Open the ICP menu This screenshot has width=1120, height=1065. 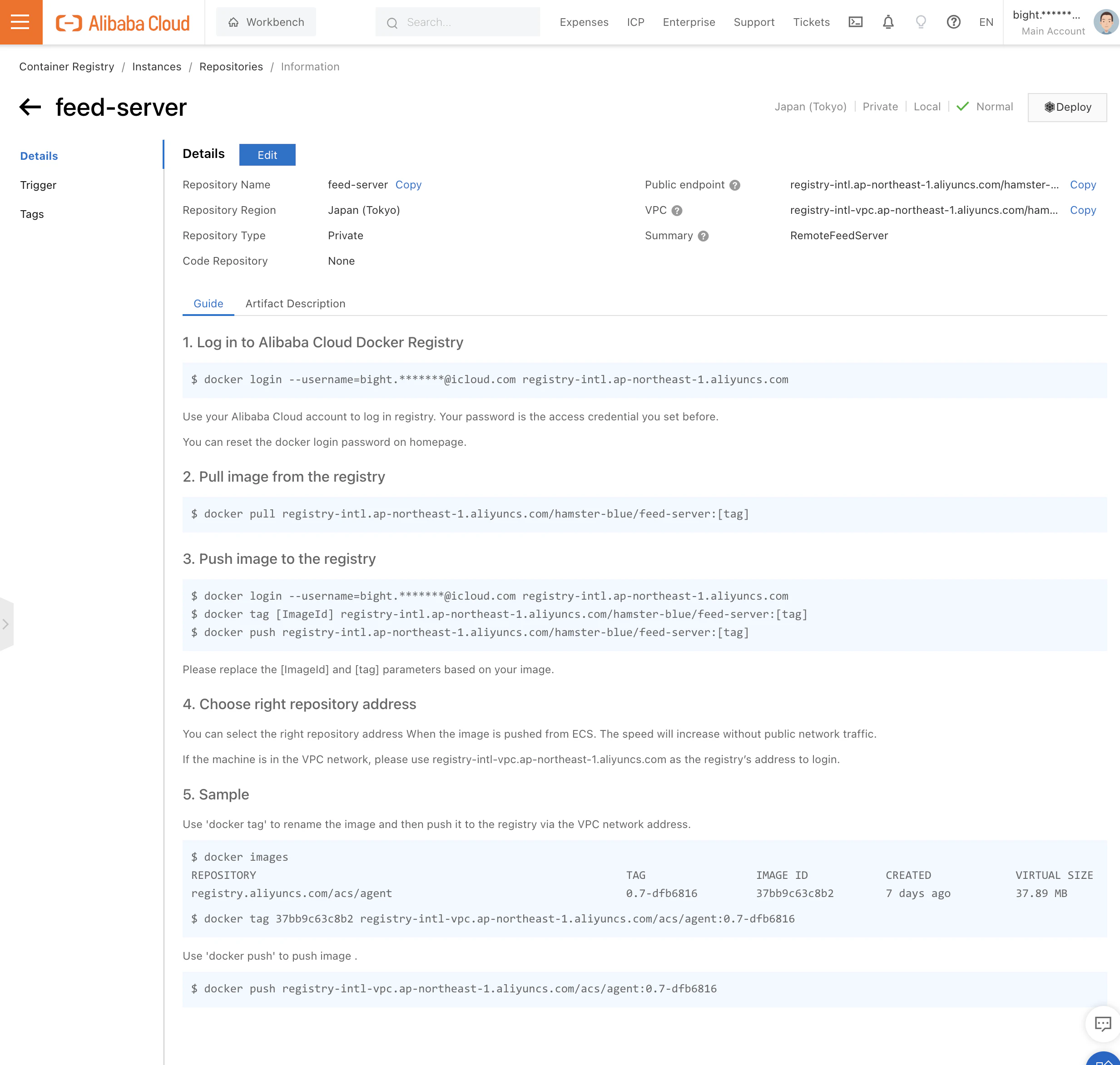click(x=635, y=22)
